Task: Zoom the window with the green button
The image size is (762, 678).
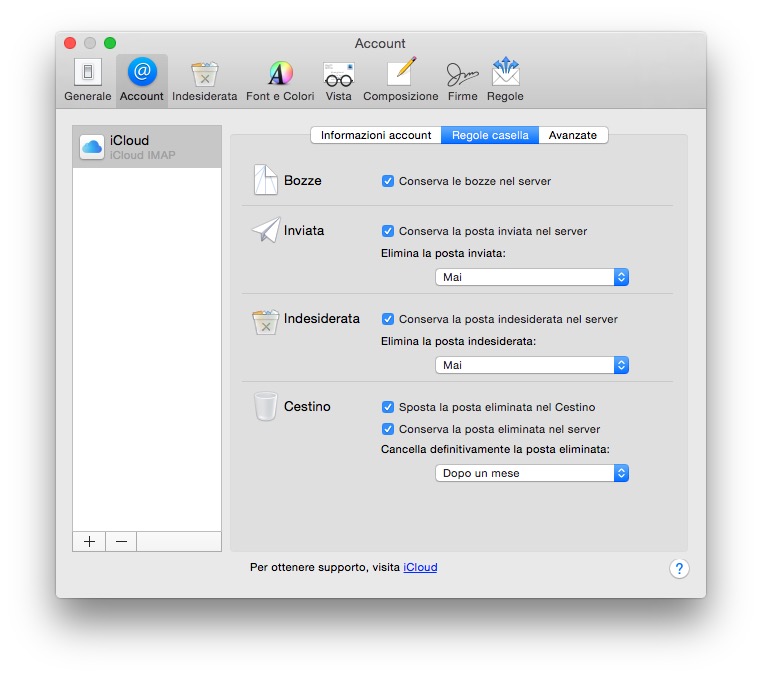Action: coord(110,43)
